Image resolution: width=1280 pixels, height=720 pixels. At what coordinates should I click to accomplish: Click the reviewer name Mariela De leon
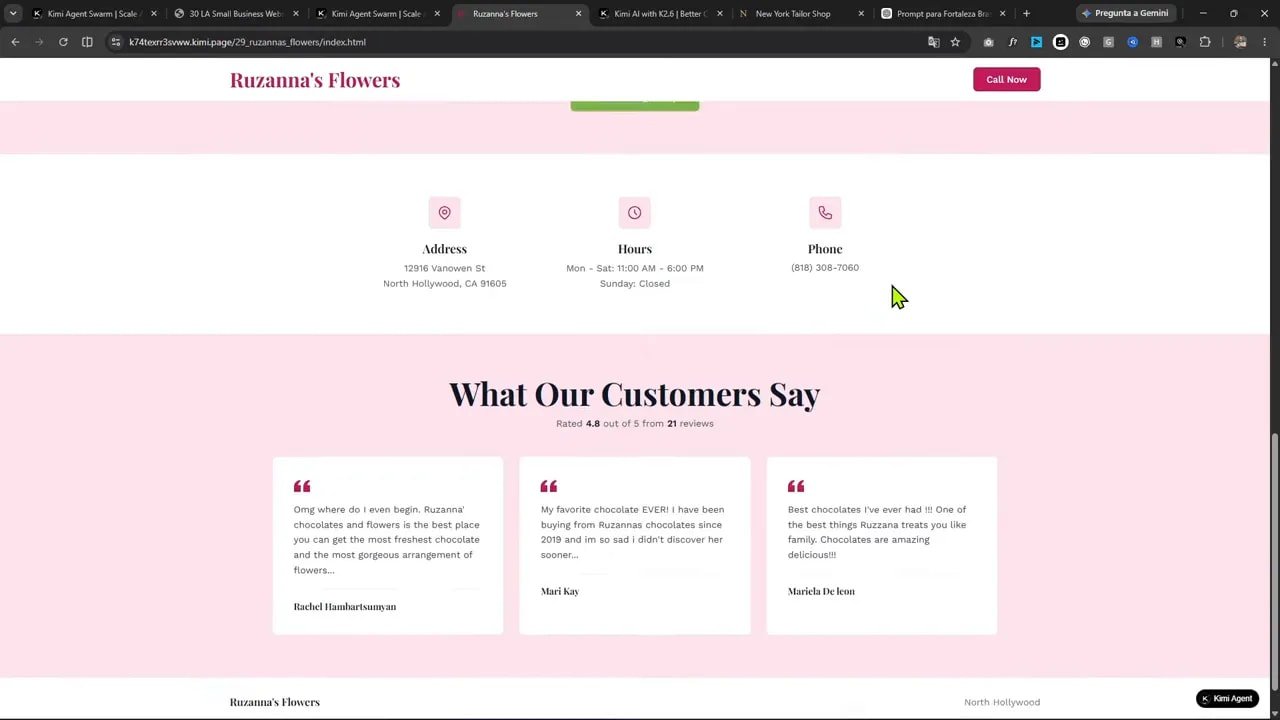pos(821,591)
